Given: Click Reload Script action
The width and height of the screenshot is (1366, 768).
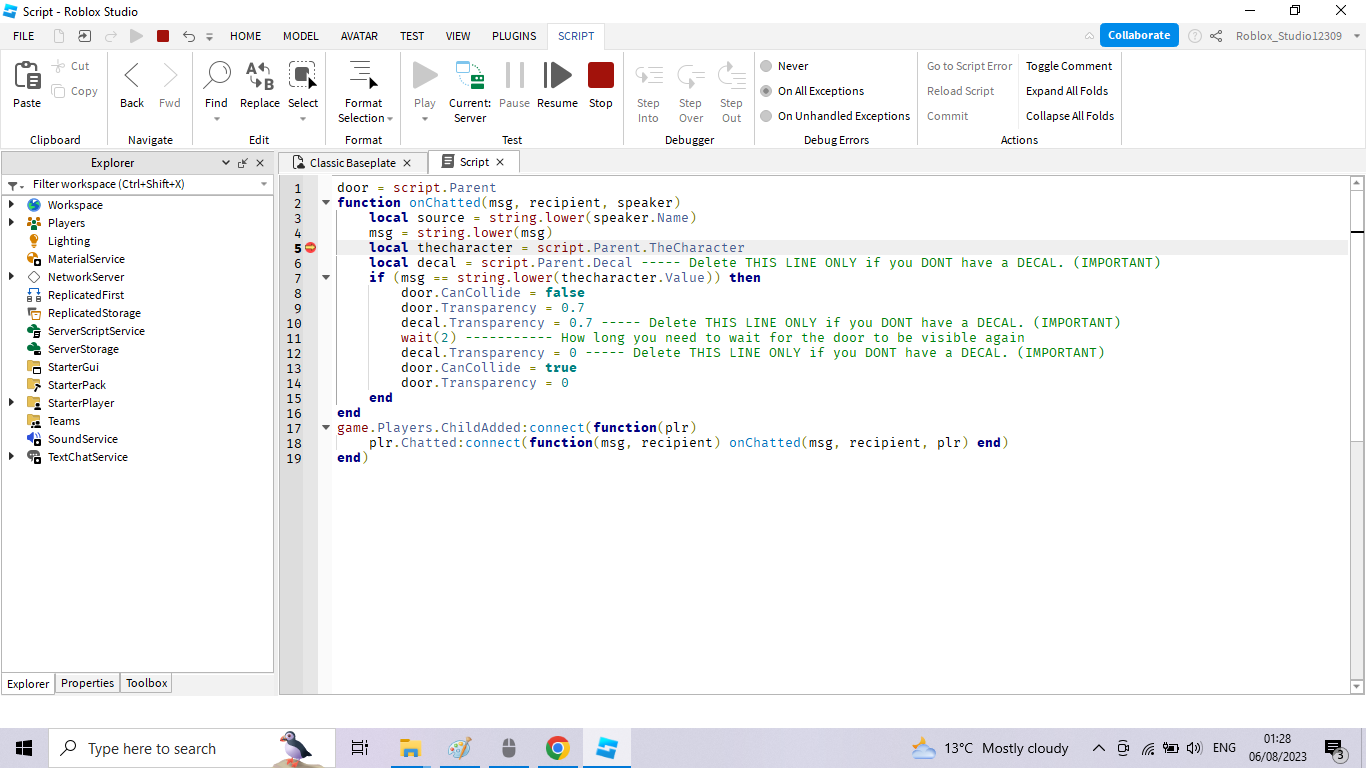Looking at the screenshot, I should click(x=960, y=91).
